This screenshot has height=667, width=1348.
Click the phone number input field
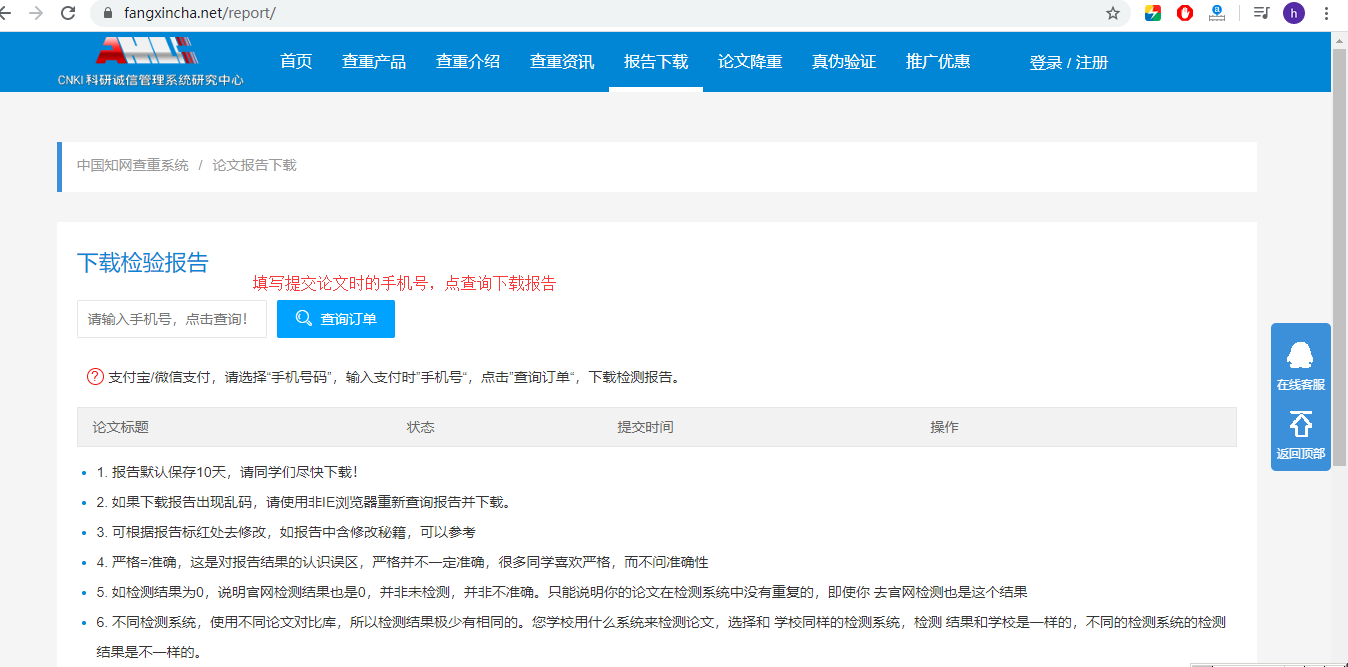pyautogui.click(x=171, y=318)
